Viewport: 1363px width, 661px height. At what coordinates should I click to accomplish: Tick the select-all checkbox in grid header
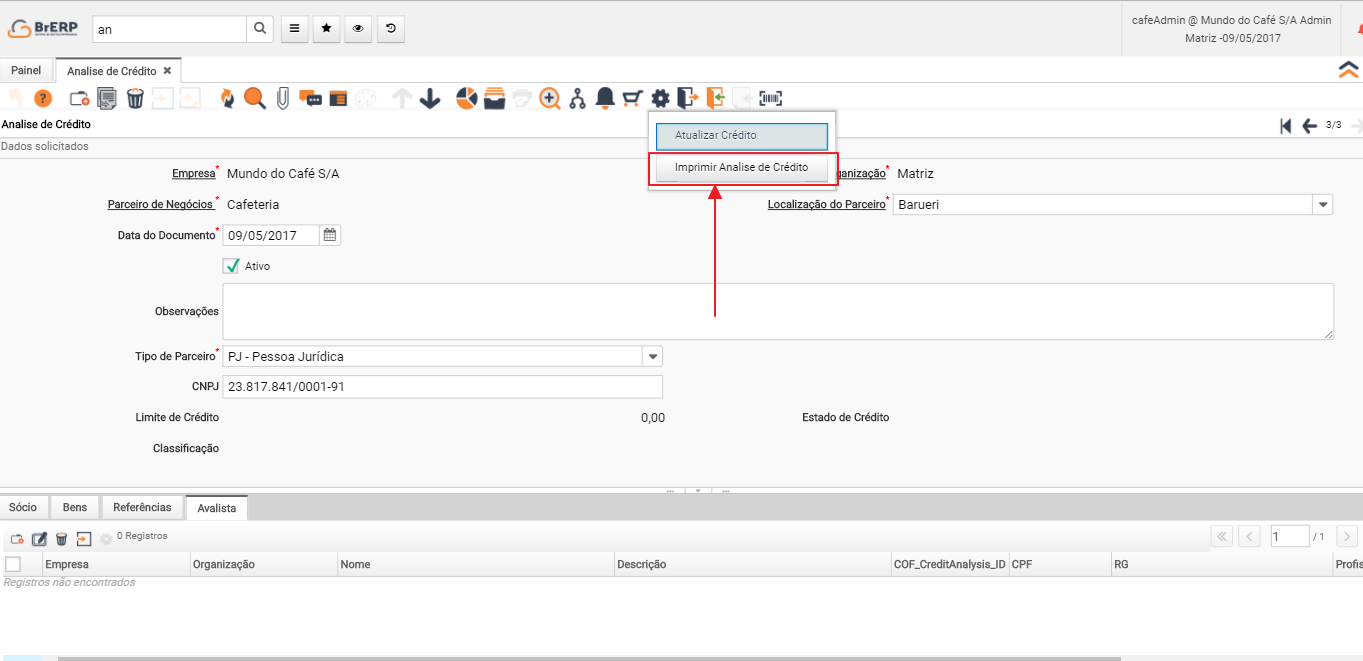coord(13,564)
